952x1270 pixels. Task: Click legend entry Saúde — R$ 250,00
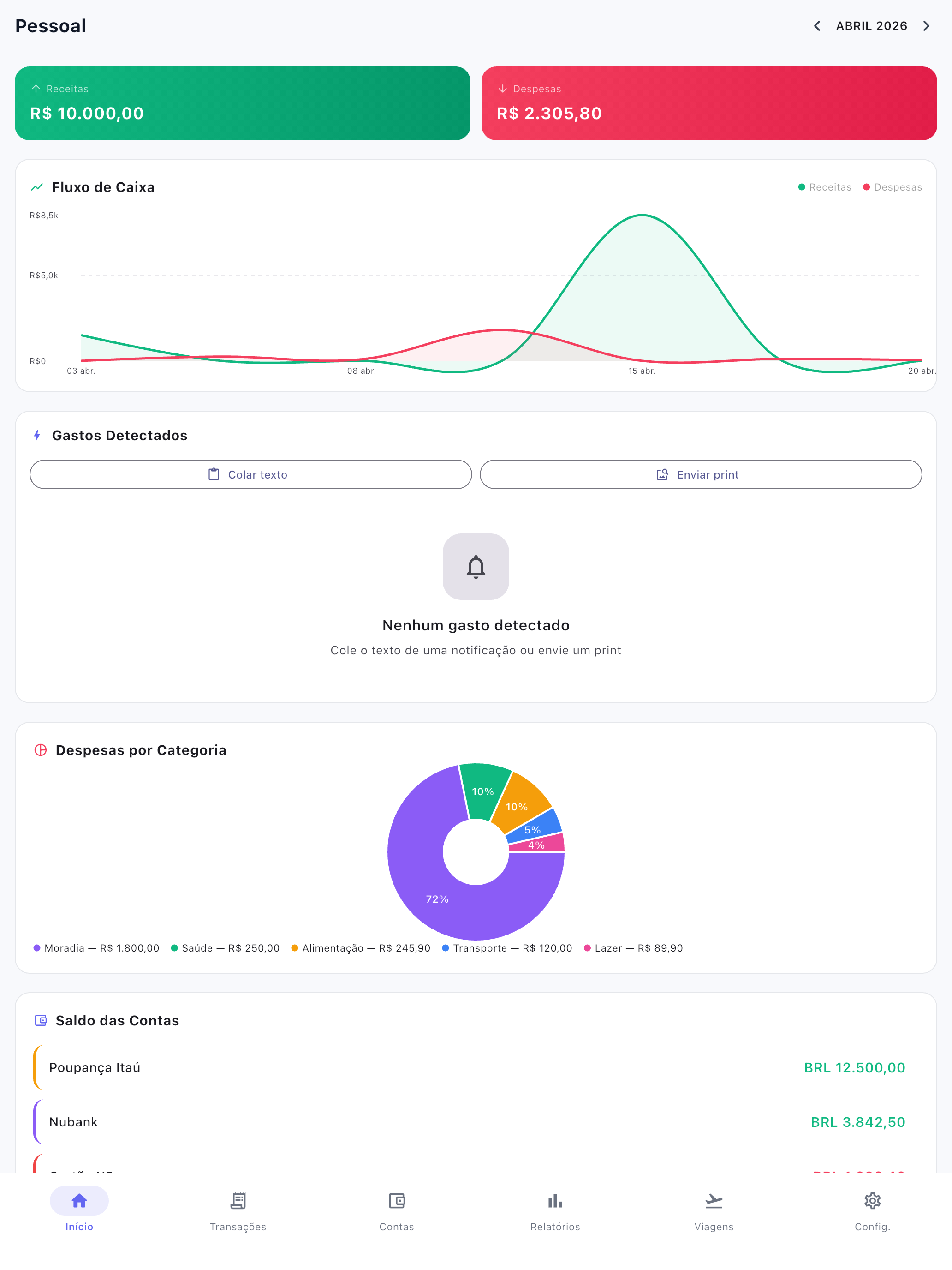(225, 948)
